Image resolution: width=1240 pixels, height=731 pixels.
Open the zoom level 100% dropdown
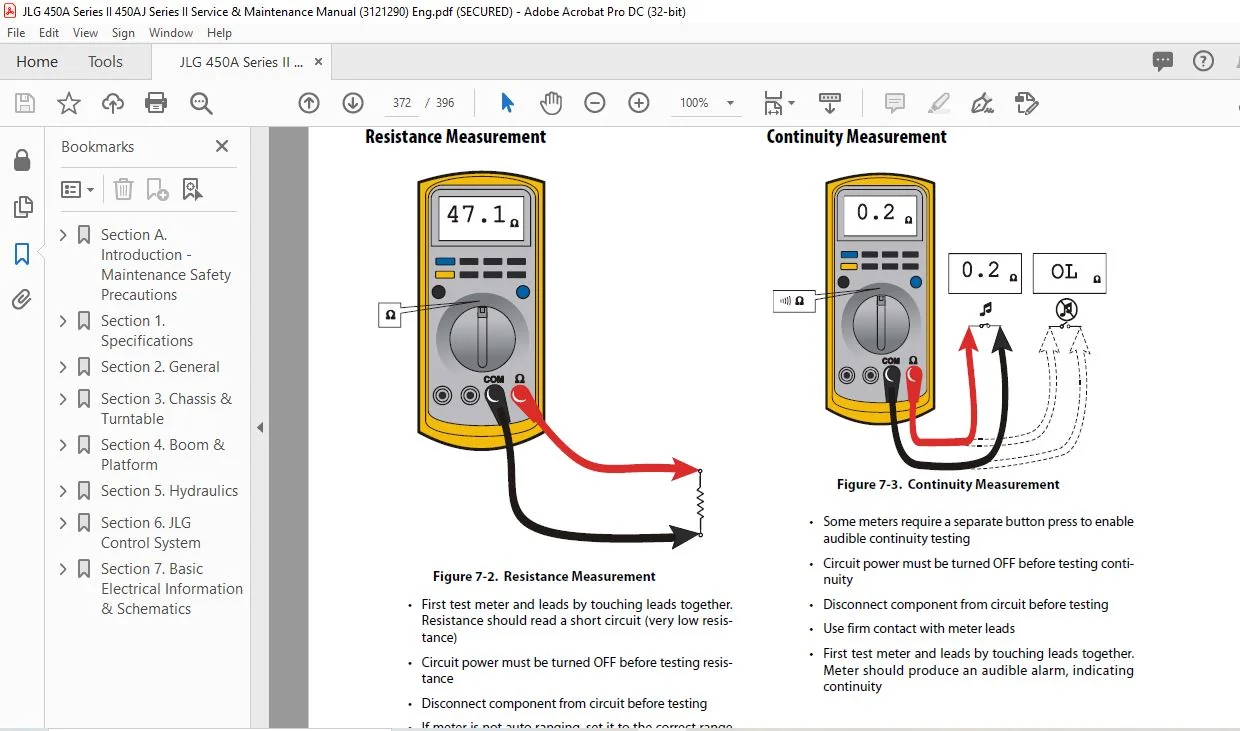point(730,103)
